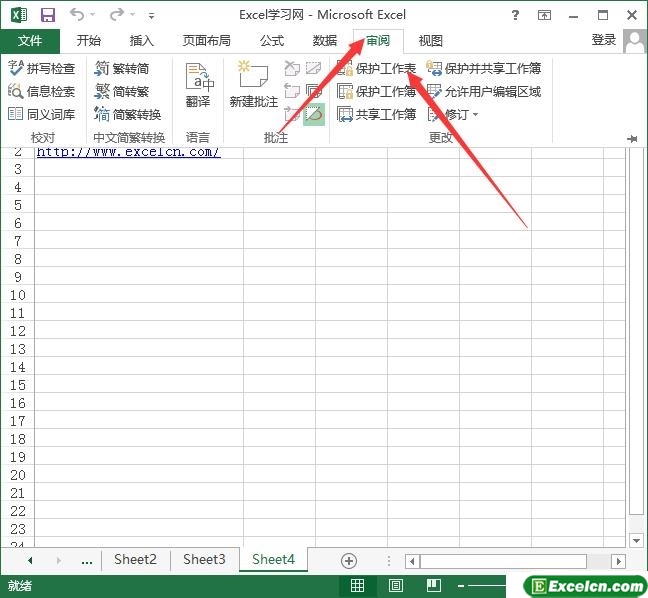
Task: Select the Sheet4 tab
Action: point(273,560)
